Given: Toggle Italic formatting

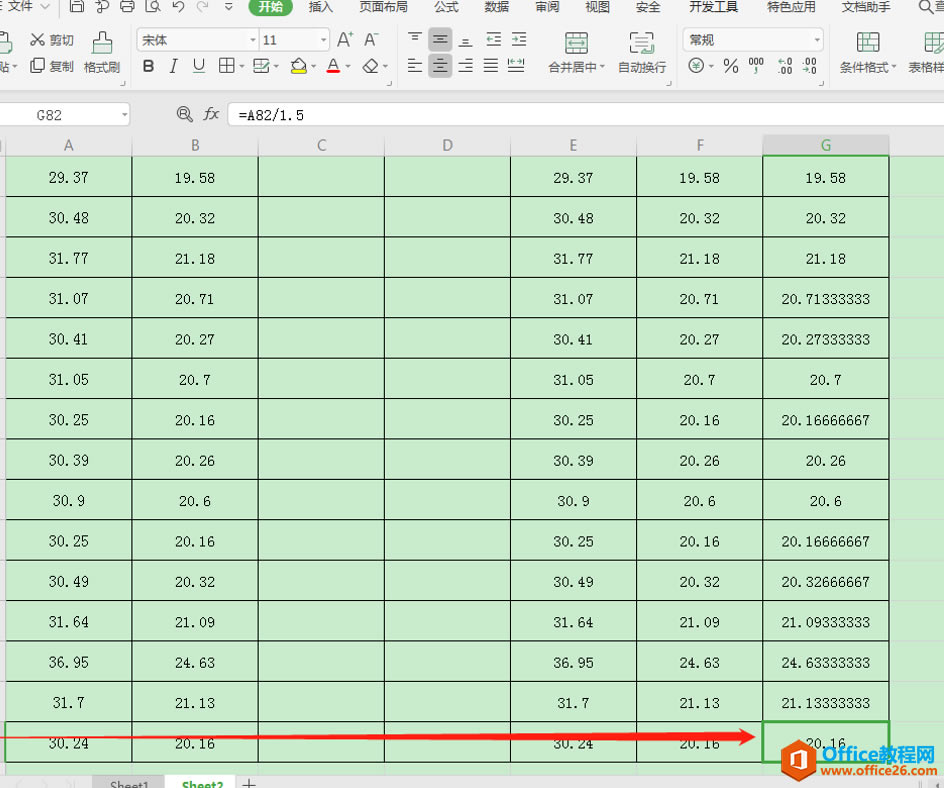Looking at the screenshot, I should pos(173,66).
